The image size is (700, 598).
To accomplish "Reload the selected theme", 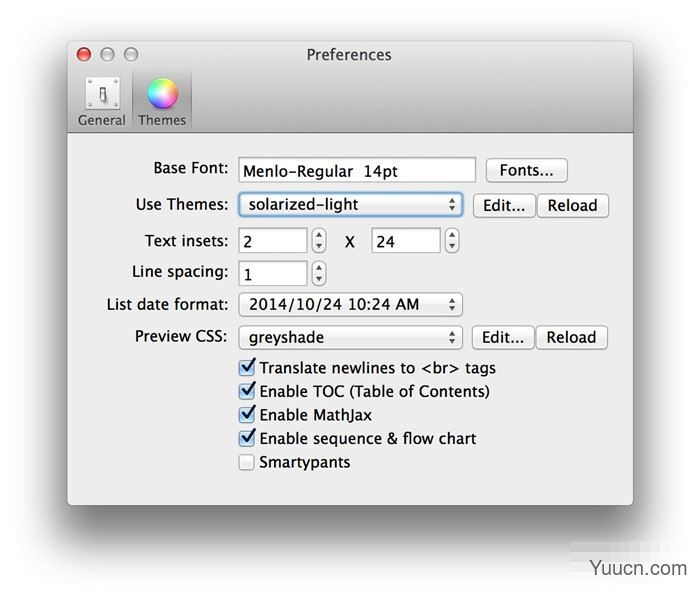I will (x=572, y=206).
